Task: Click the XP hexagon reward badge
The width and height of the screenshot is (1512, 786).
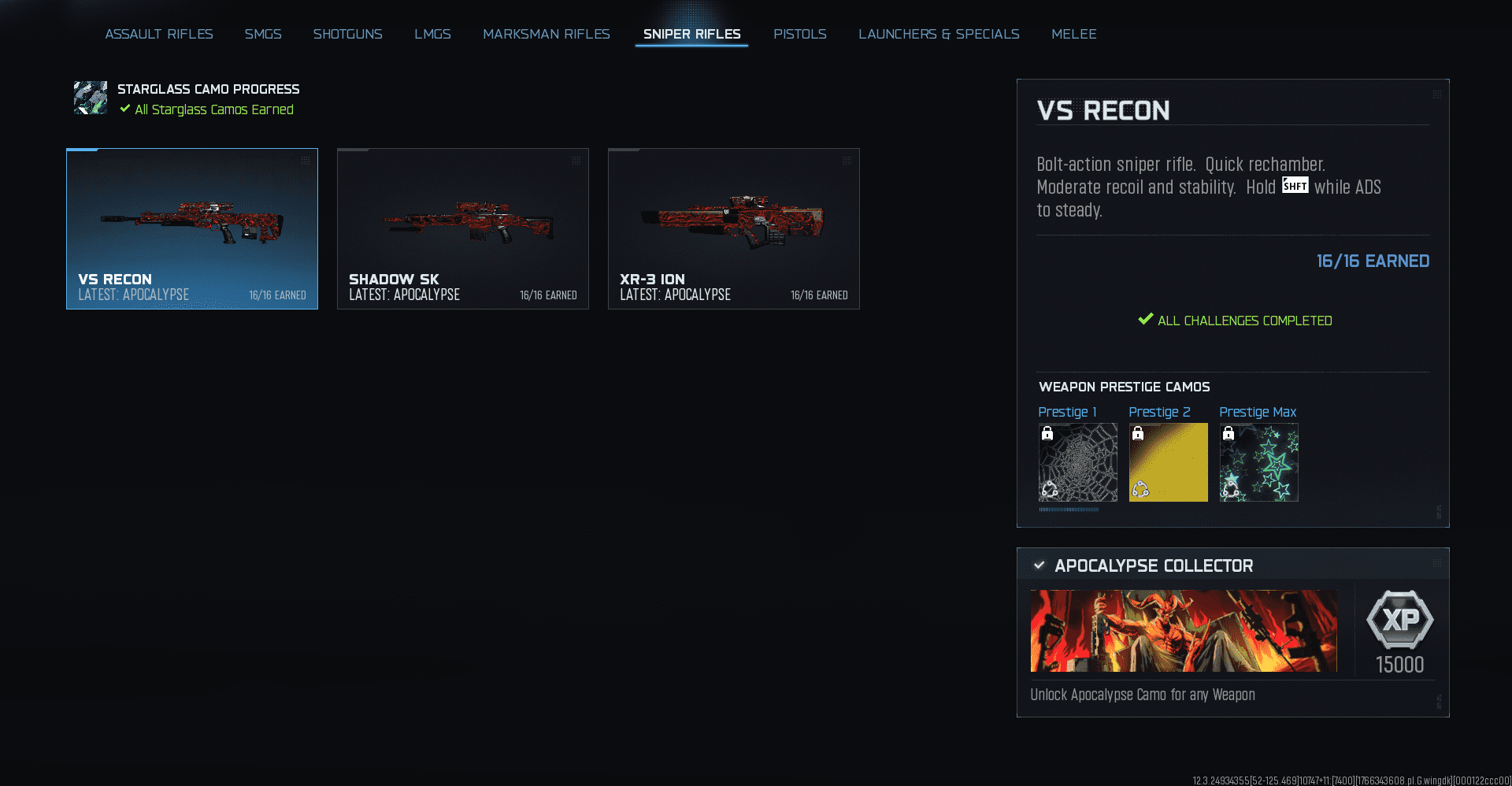Action: (1399, 620)
